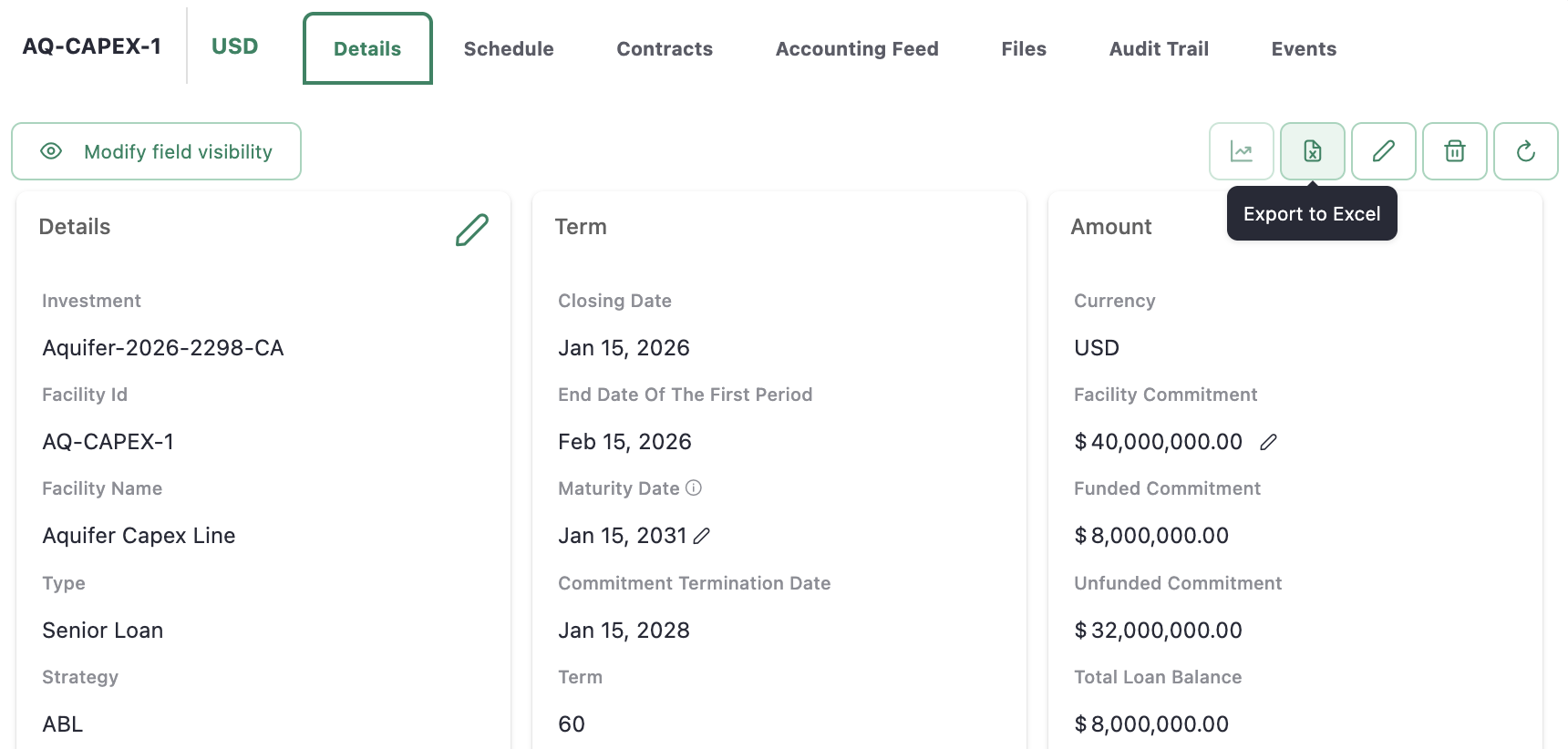This screenshot has width=1568, height=749.
Task: Open the chart analytics icon button
Action: (1241, 151)
